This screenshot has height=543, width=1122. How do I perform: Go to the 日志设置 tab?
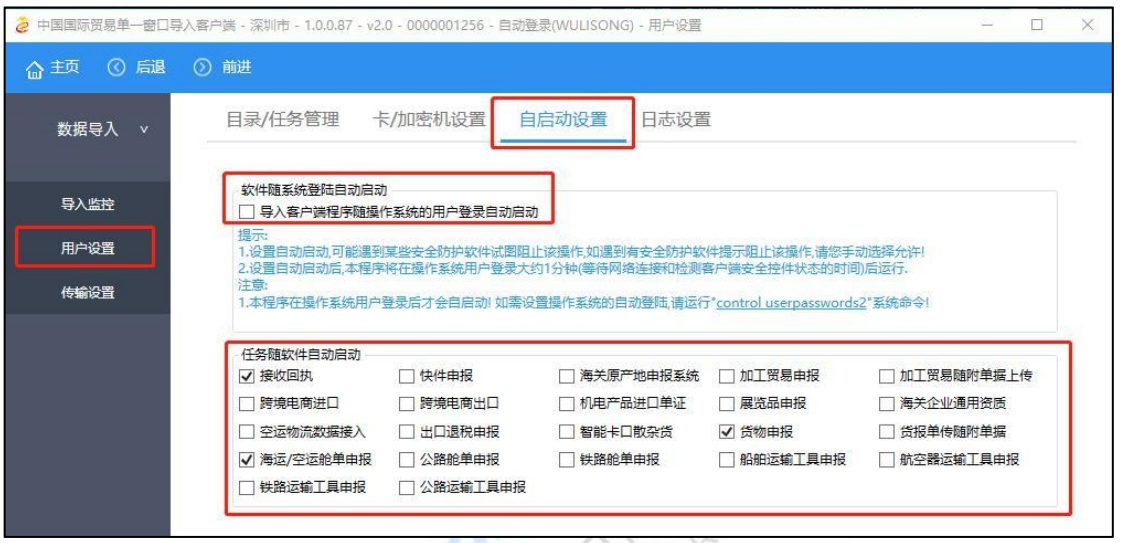(x=675, y=120)
